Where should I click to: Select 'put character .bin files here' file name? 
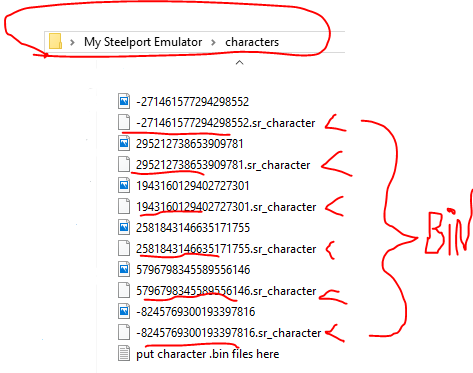(x=208, y=354)
